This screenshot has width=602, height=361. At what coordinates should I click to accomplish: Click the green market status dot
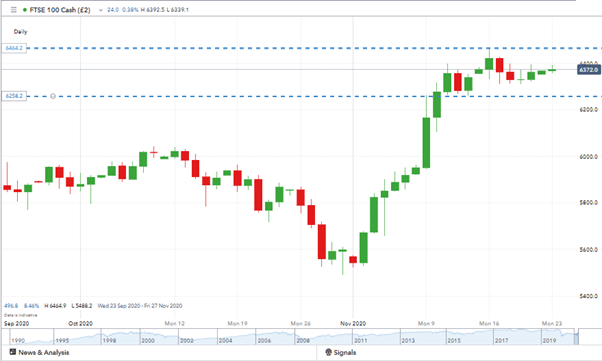coord(25,10)
